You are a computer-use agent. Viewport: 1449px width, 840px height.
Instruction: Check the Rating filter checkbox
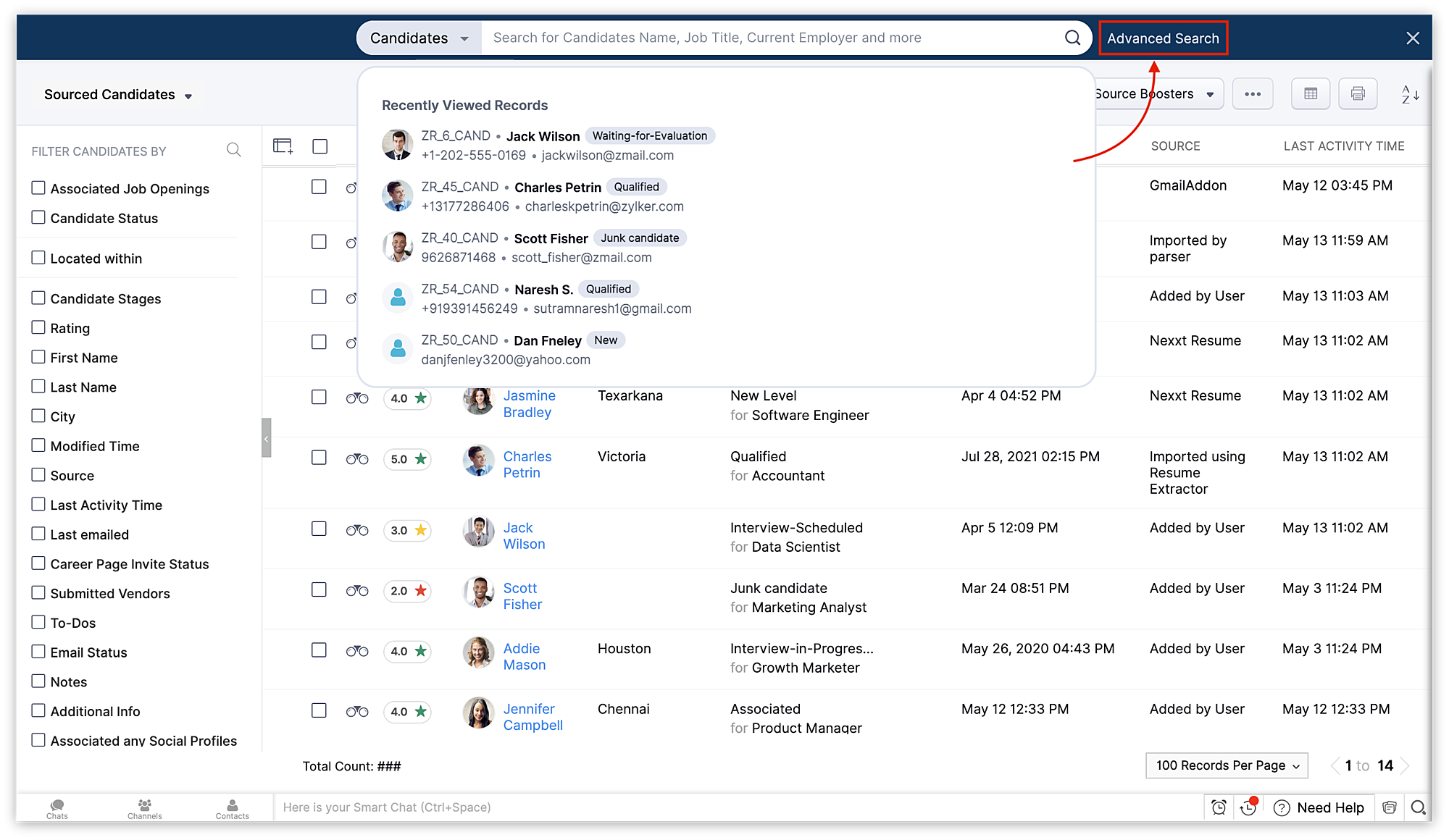click(x=38, y=328)
